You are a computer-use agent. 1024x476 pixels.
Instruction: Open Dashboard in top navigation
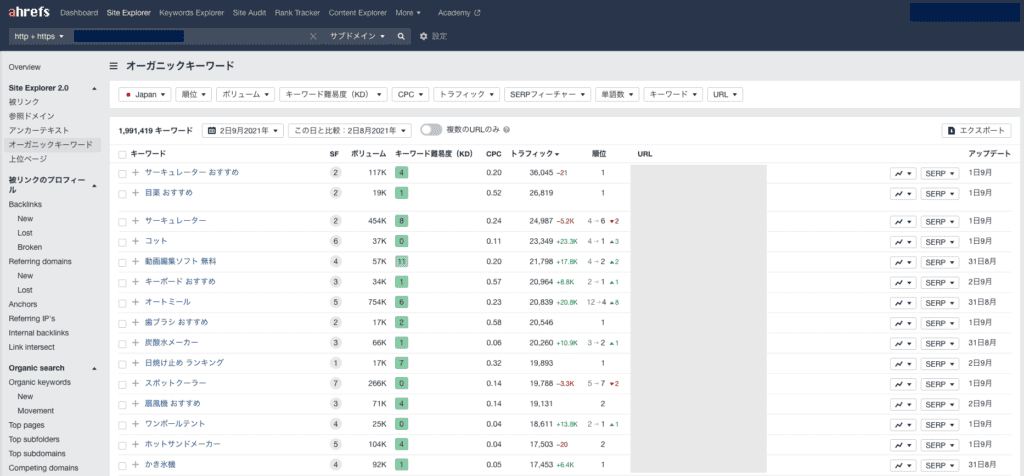79,12
